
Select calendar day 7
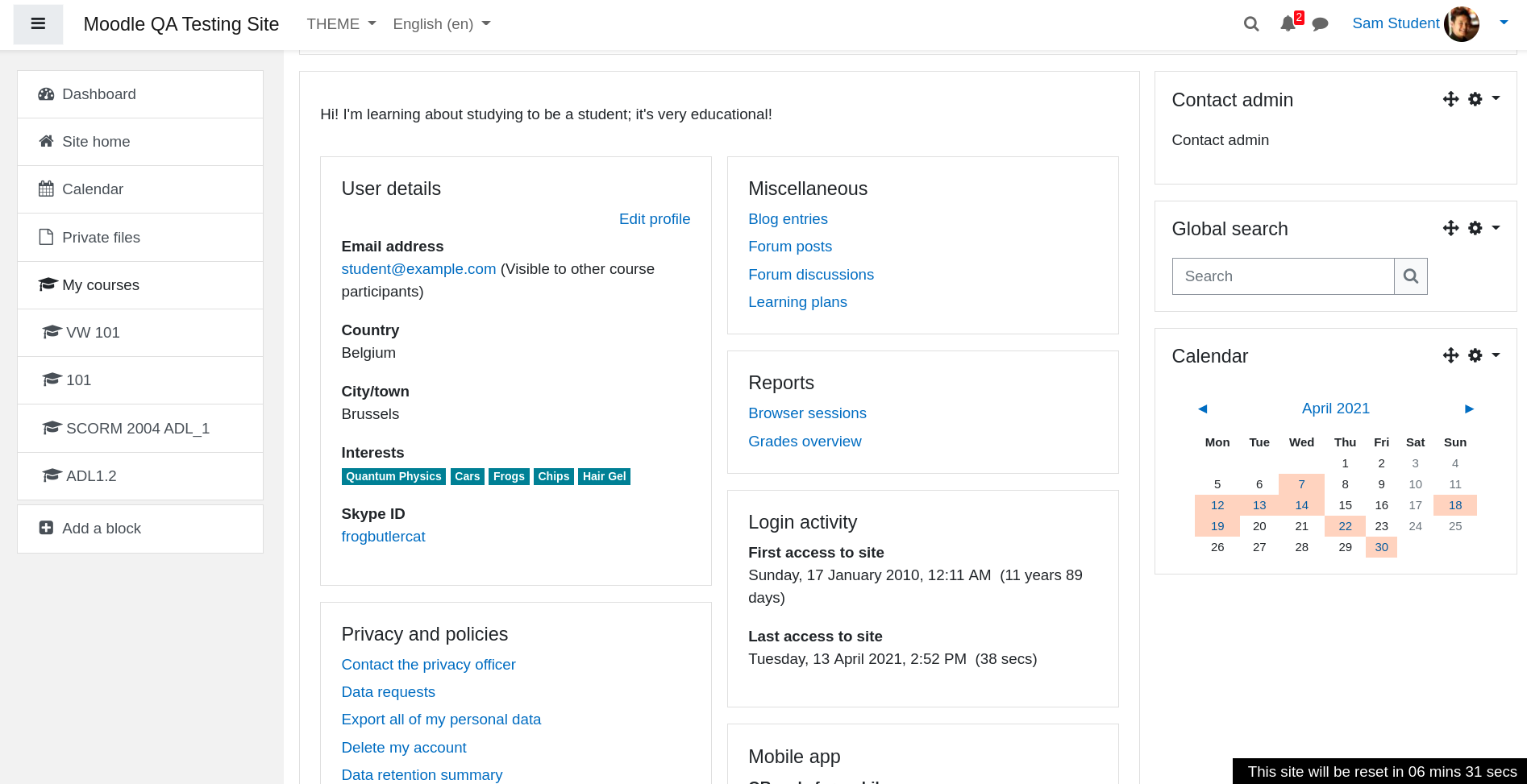click(x=1301, y=484)
